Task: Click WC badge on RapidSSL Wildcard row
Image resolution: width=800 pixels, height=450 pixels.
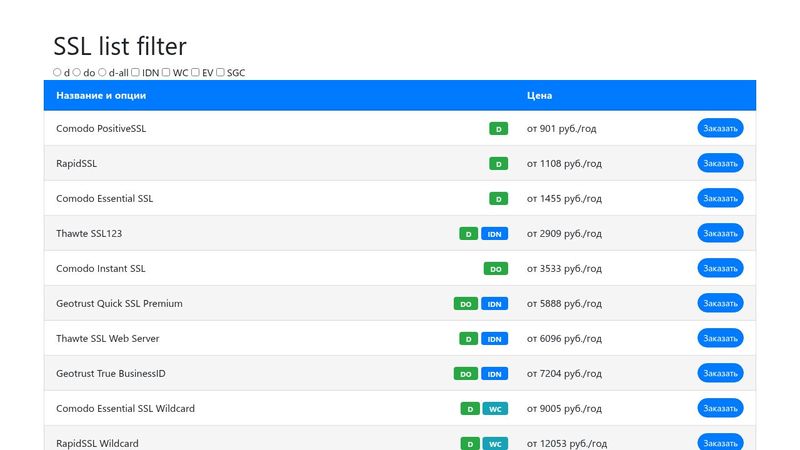Action: (495, 443)
